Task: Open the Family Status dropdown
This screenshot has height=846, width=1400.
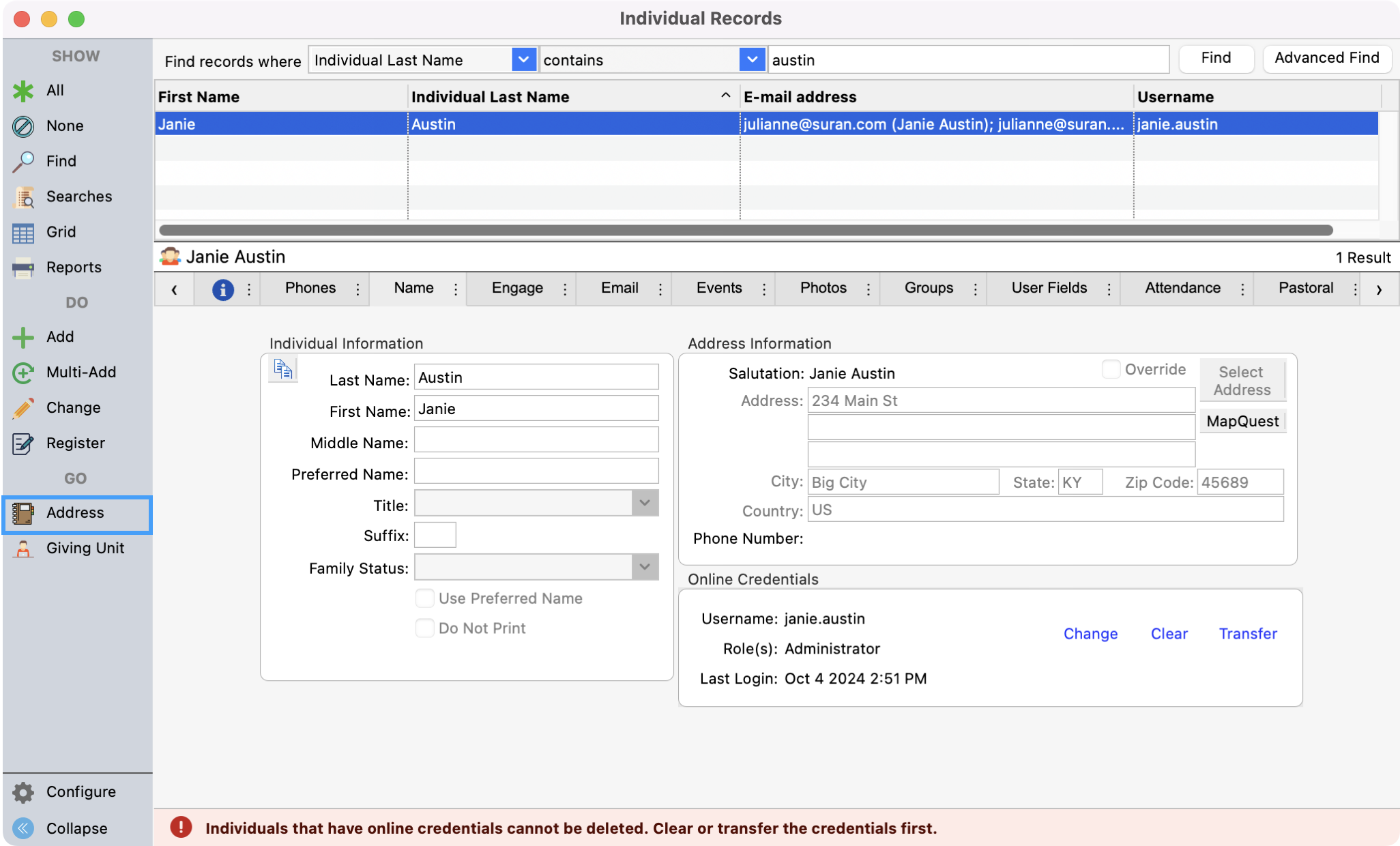Action: pos(644,568)
